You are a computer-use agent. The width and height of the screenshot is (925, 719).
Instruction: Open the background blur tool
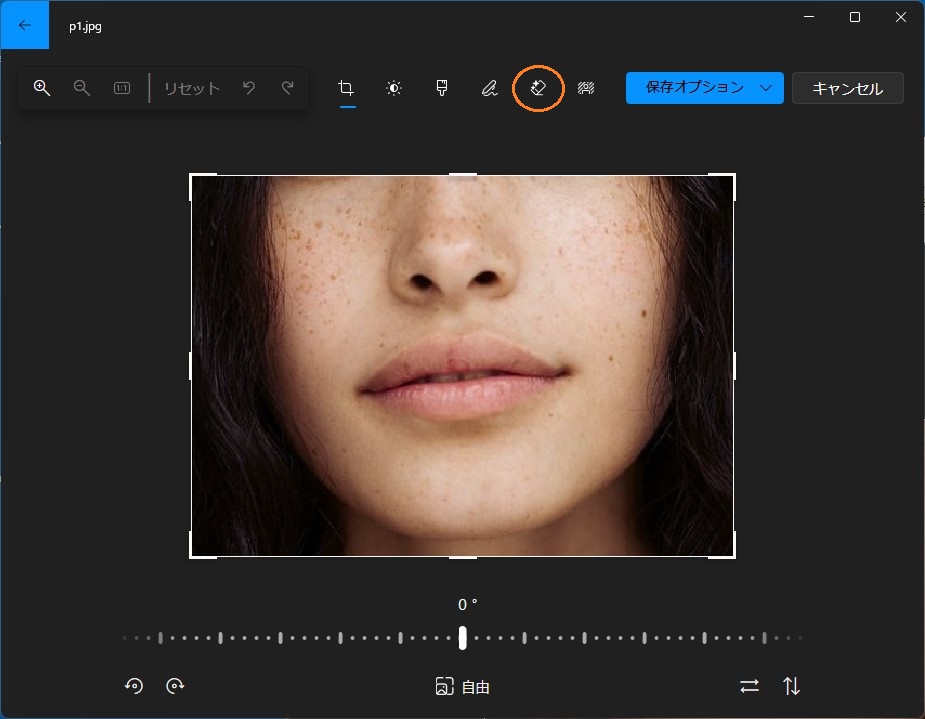tap(585, 88)
